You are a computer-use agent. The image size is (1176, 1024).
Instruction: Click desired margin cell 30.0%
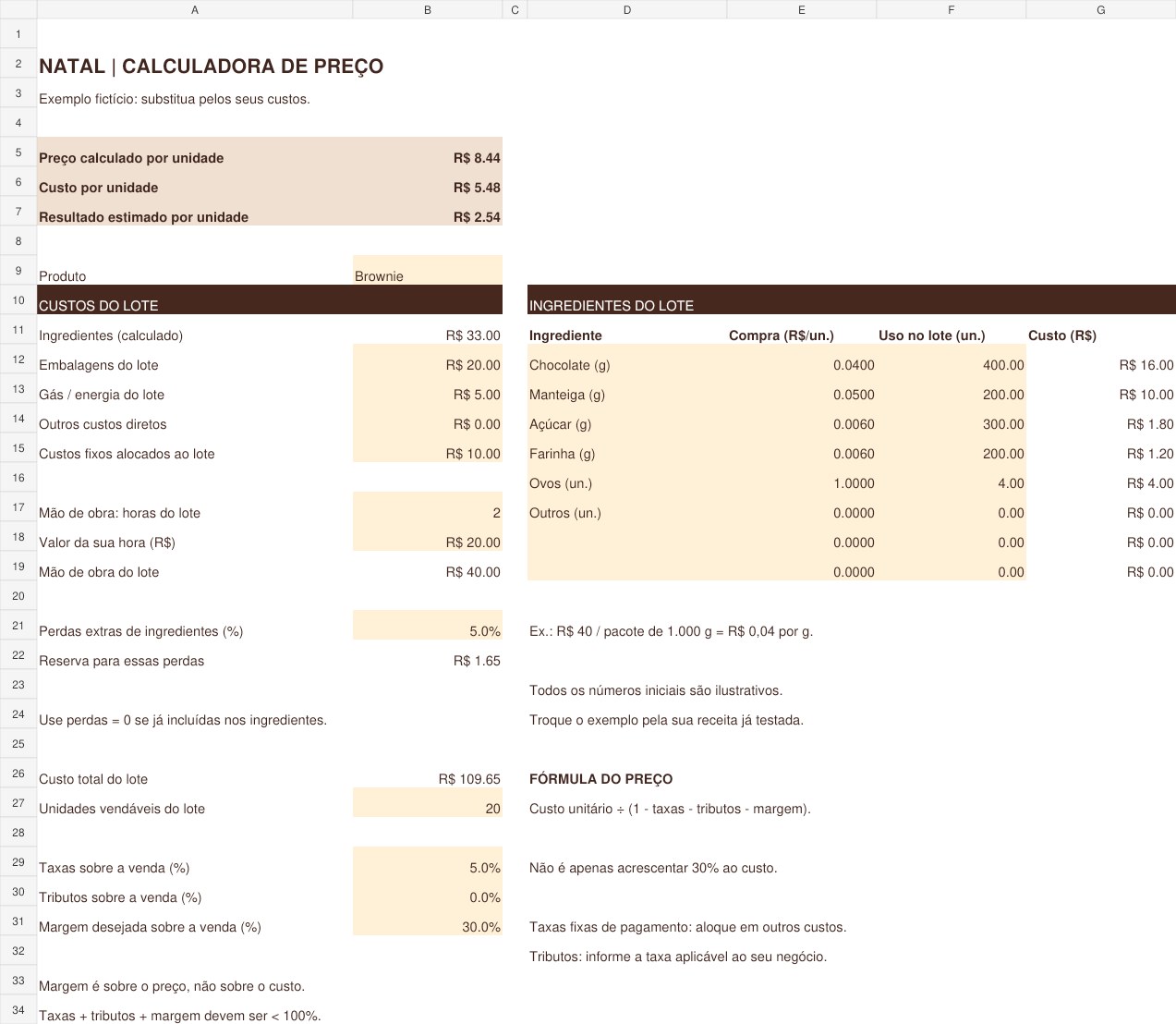click(x=428, y=920)
